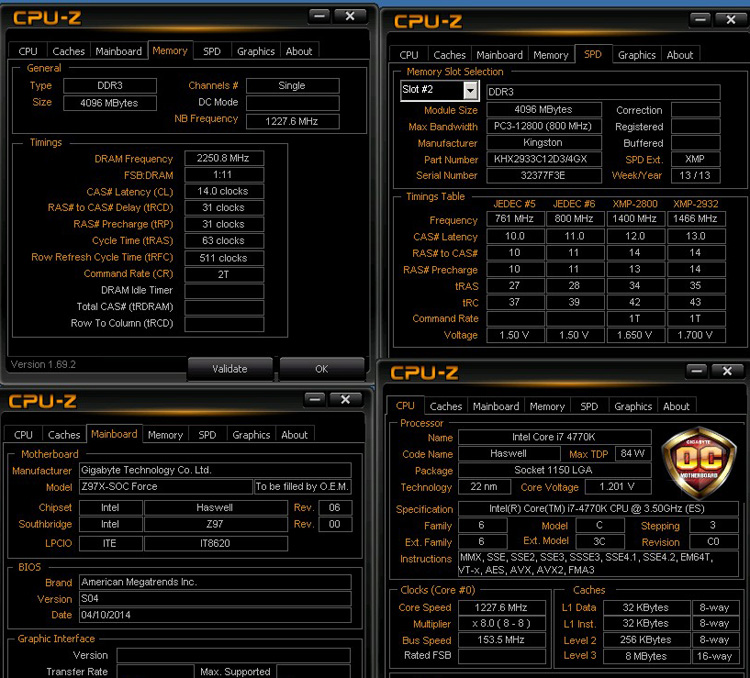
Task: Close the Mainboard CPU-Z window
Action: (345, 400)
